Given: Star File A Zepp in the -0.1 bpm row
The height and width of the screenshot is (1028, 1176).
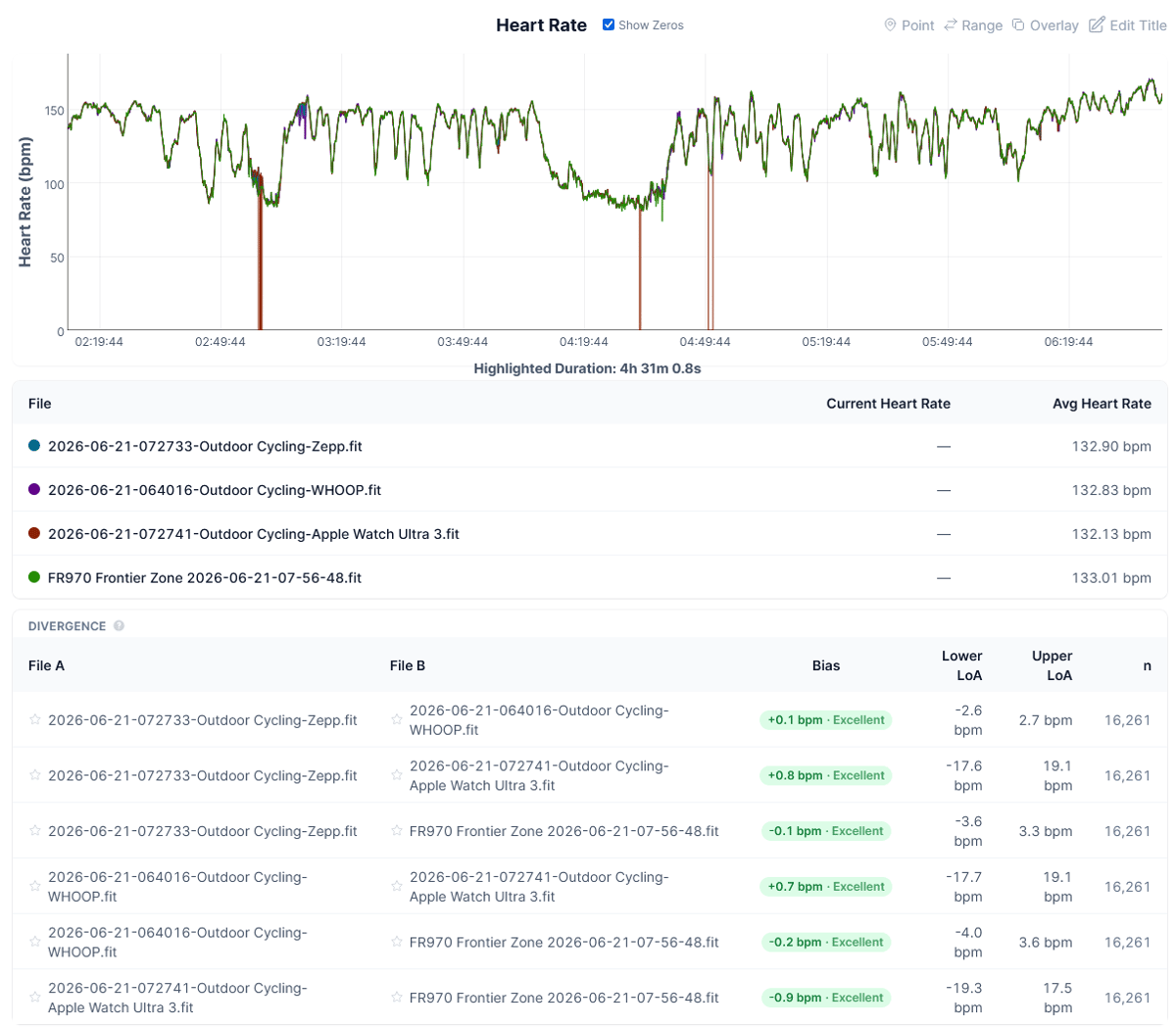Looking at the screenshot, I should point(35,830).
